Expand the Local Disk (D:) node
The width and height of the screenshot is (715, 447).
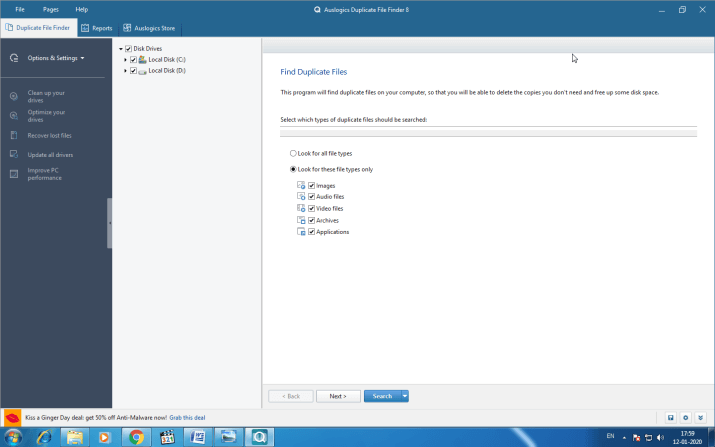click(x=125, y=71)
